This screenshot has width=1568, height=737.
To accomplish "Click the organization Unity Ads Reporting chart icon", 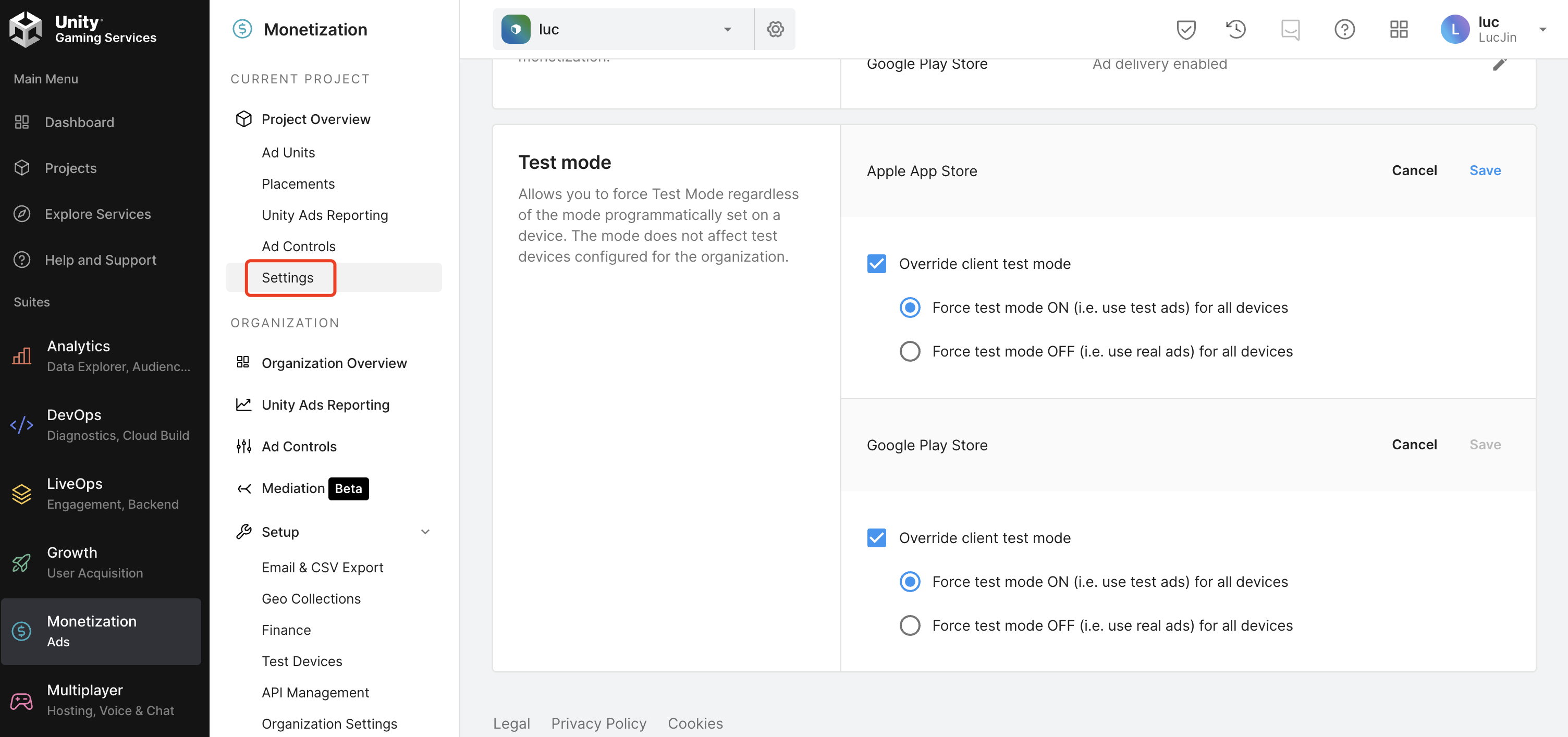I will 243,404.
